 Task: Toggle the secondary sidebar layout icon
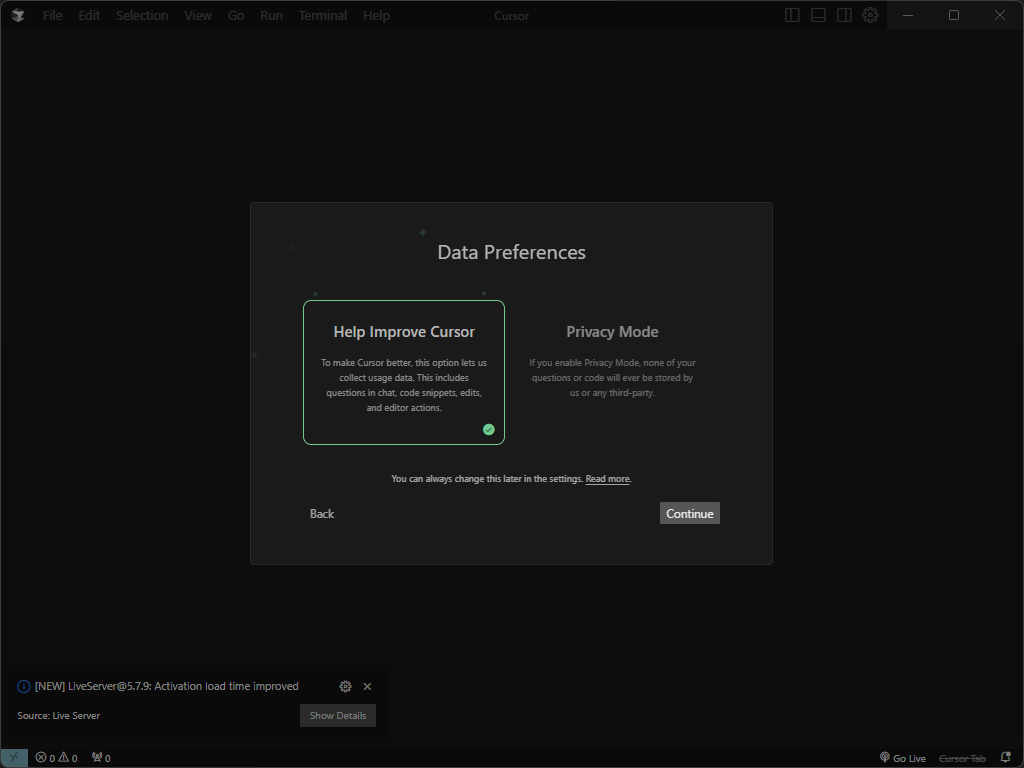(x=844, y=15)
